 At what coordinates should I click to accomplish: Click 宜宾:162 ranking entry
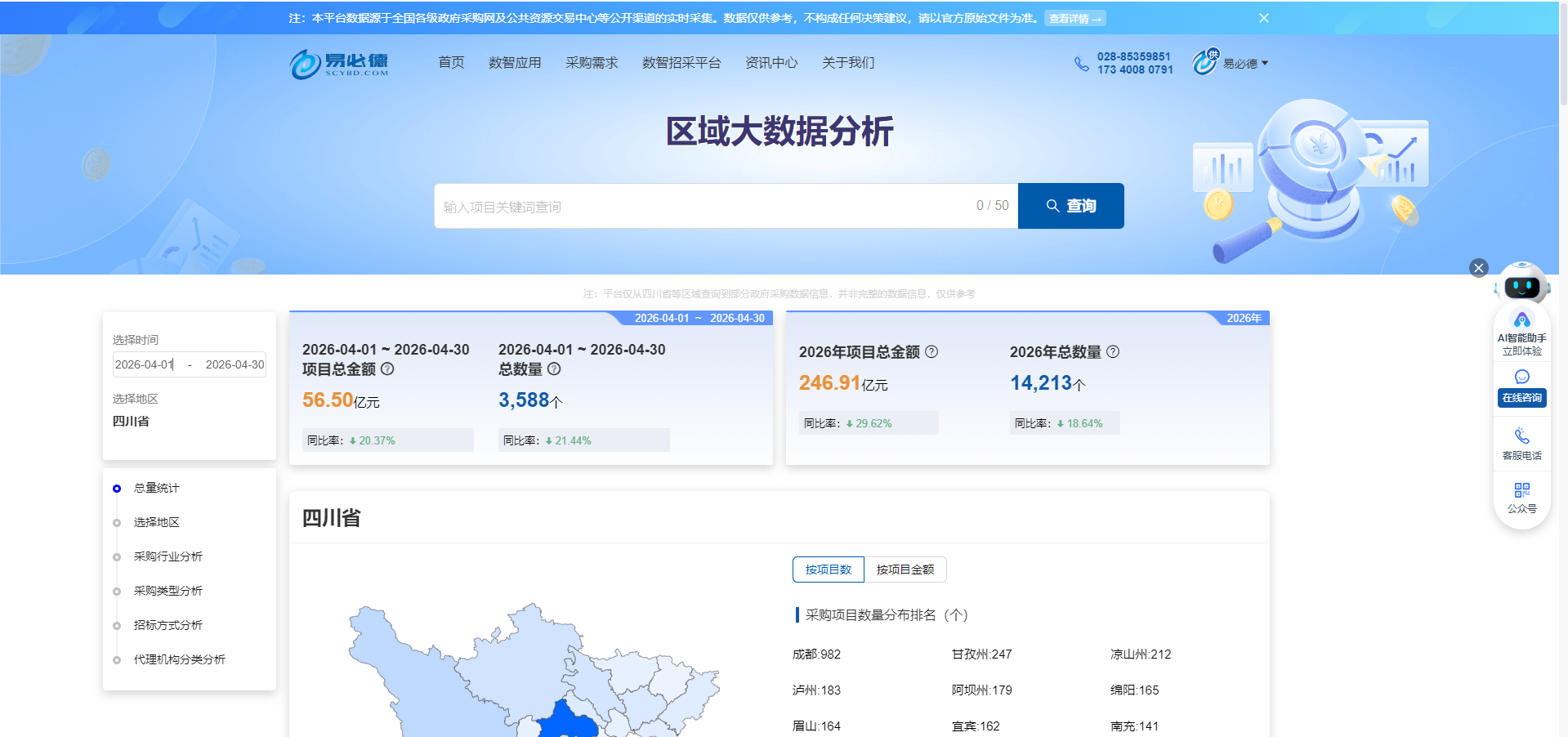coord(976,726)
